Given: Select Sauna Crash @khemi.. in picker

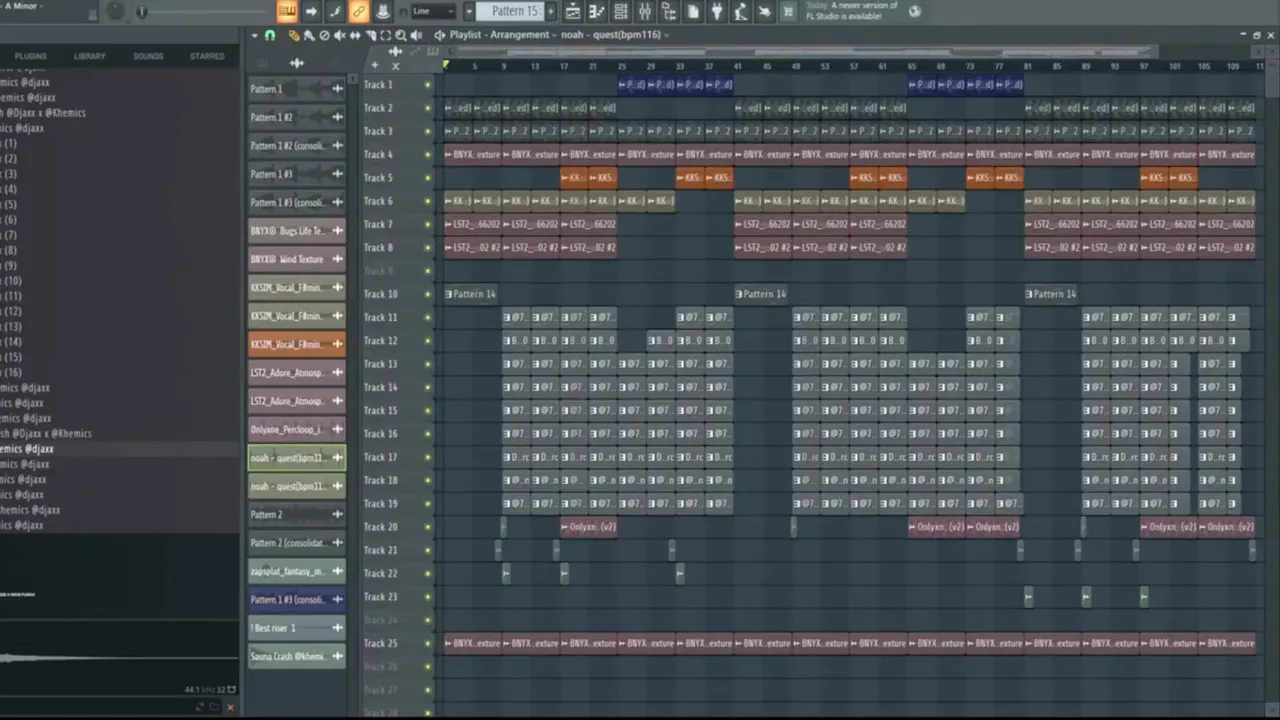Looking at the screenshot, I should pyautogui.click(x=297, y=656).
